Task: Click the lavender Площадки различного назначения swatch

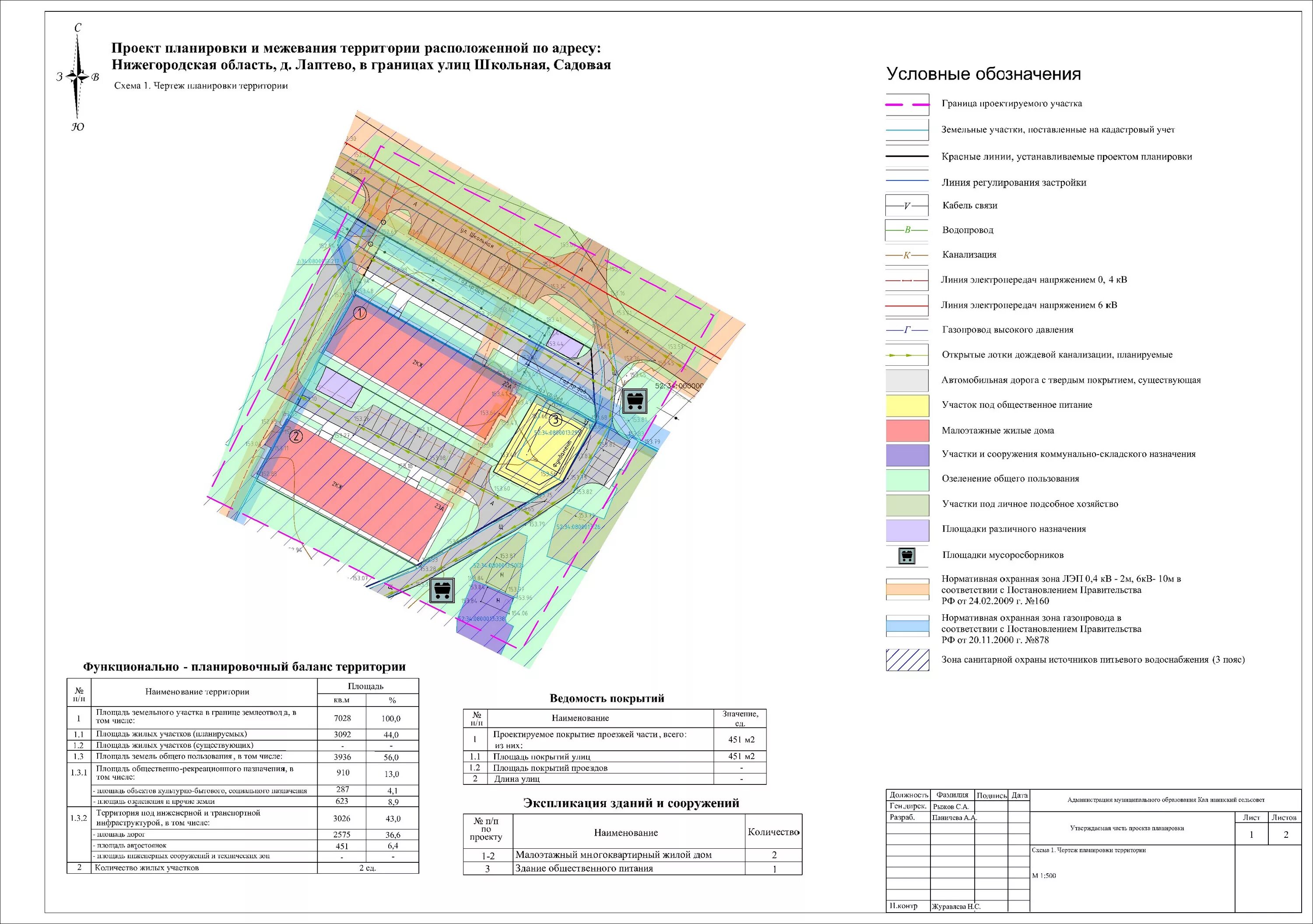Action: [x=907, y=530]
